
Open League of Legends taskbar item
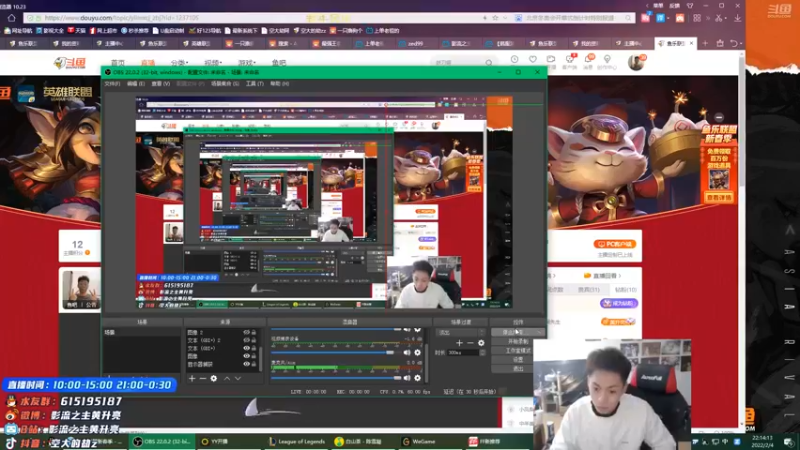(297, 441)
